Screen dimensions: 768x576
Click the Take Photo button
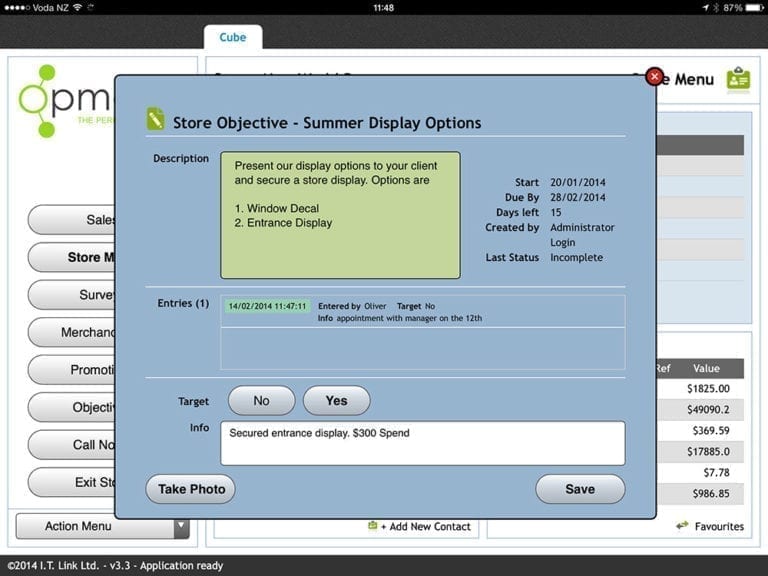tap(191, 489)
